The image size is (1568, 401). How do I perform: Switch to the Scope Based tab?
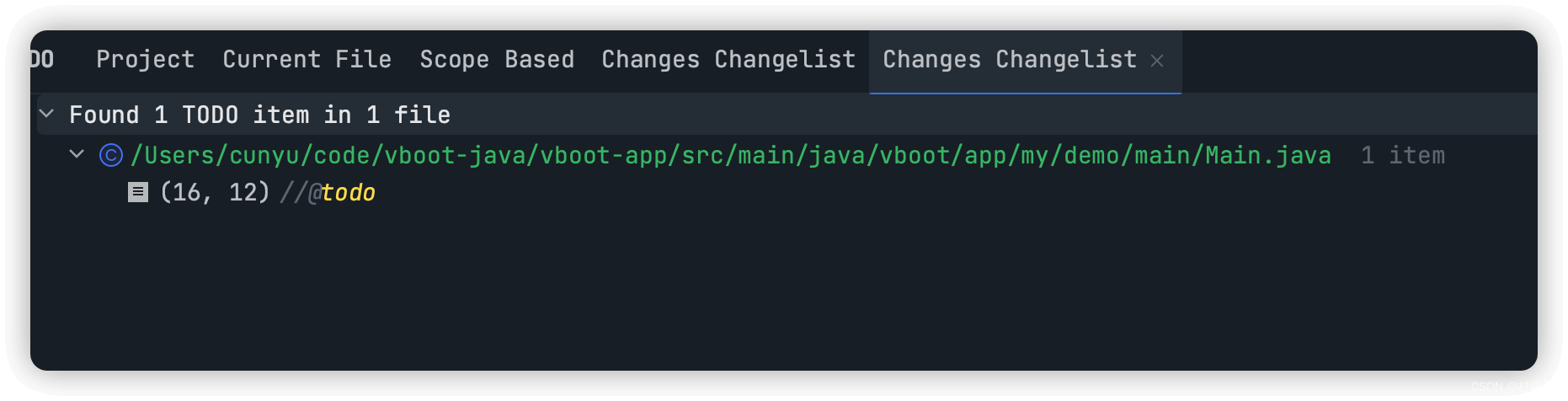[497, 60]
